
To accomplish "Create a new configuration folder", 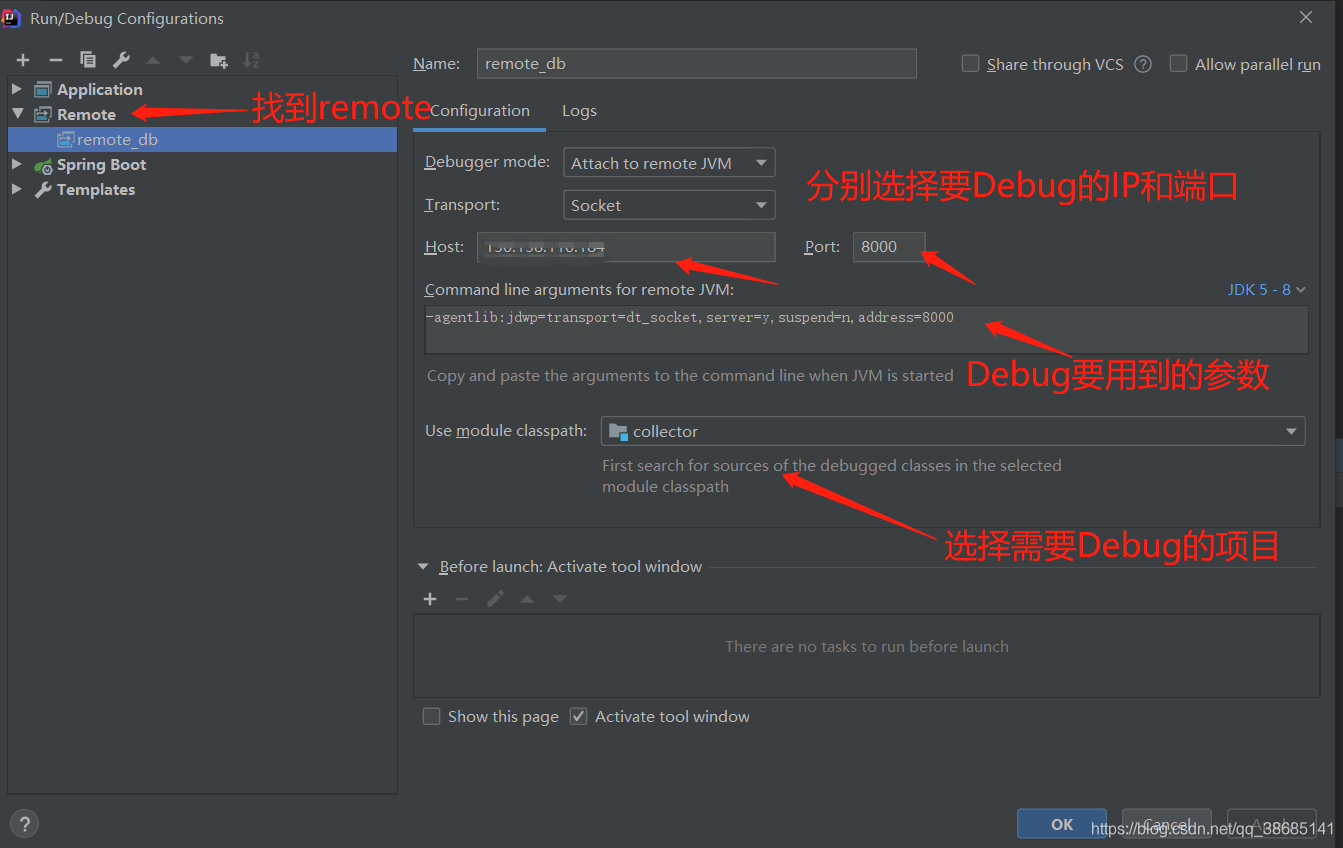I will point(218,59).
